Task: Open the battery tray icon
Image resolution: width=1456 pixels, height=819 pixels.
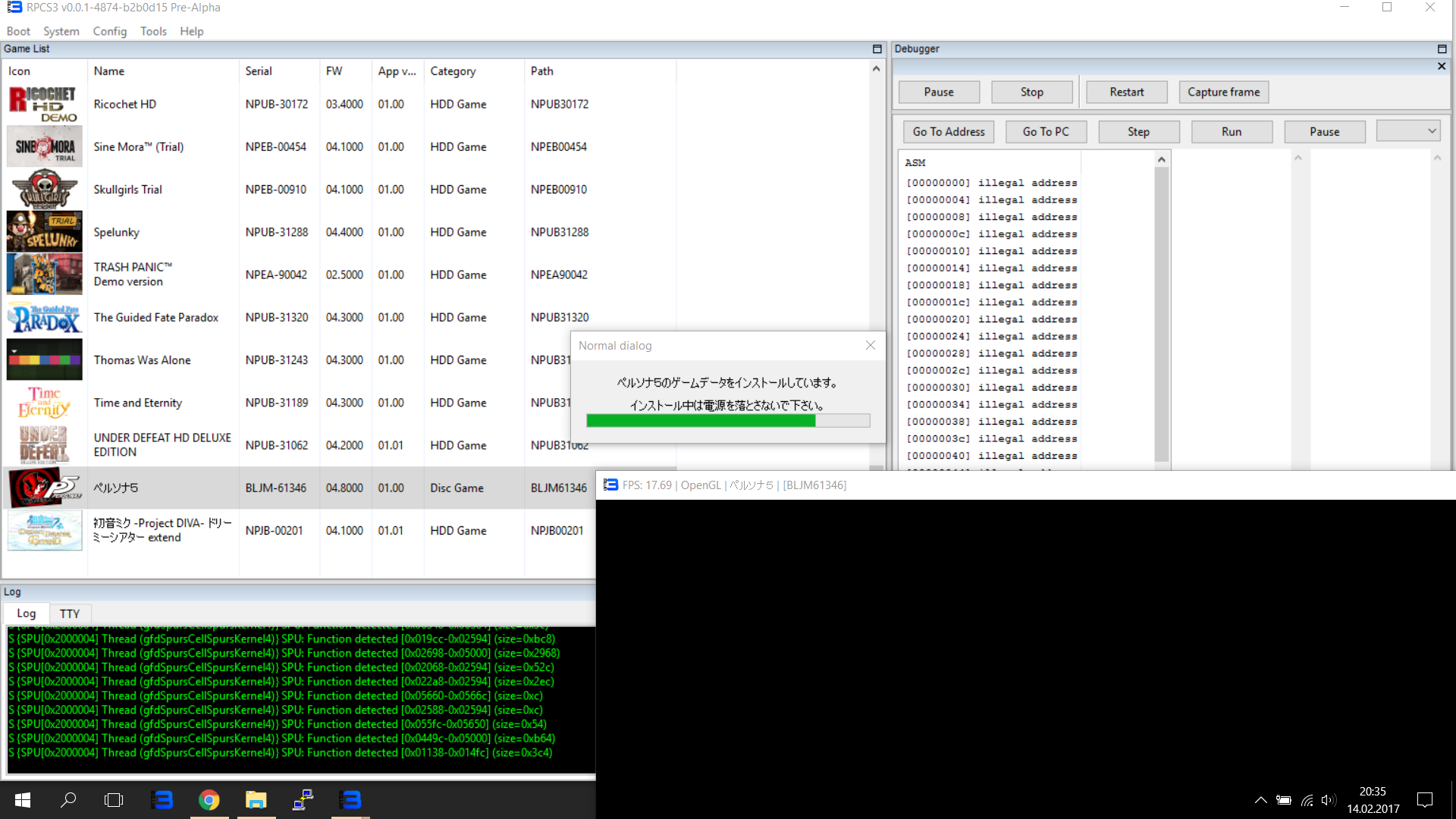Action: click(x=1283, y=800)
